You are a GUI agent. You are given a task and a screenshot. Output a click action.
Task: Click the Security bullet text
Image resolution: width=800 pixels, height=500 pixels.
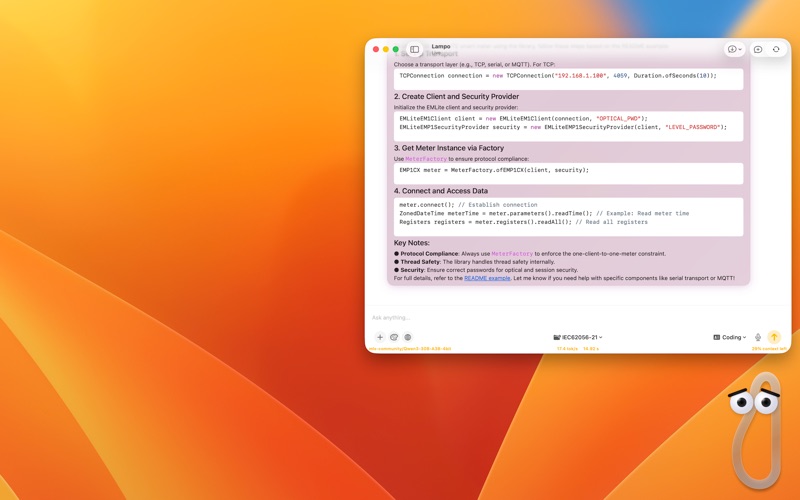tap(486, 270)
